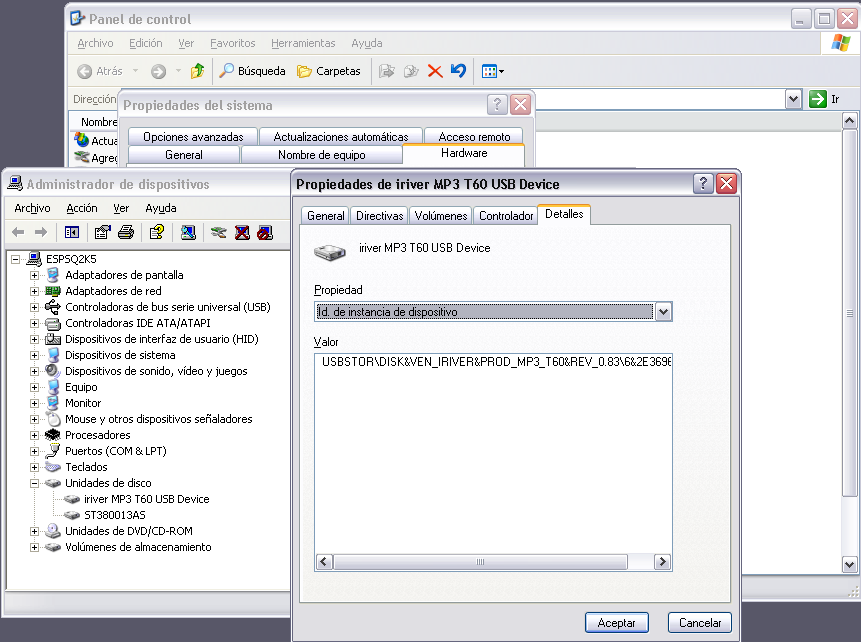Expand Unidades de DVD/CD-ROM node
Image resolution: width=861 pixels, height=642 pixels.
tap(34, 531)
